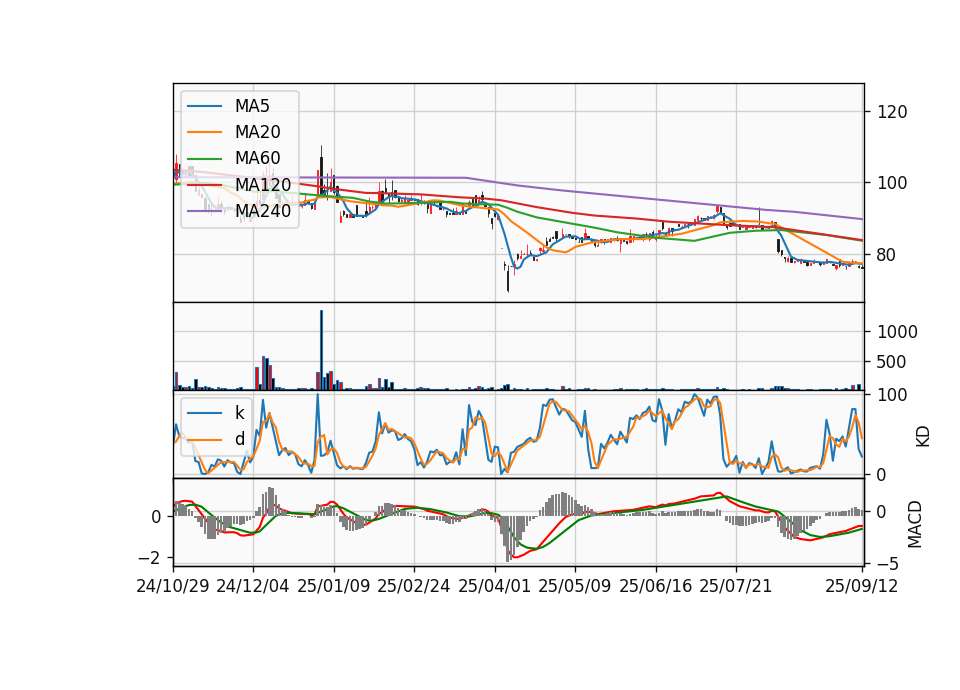Click the 25/05/09 date label
Screen dimensions: 960x690
tap(575, 587)
